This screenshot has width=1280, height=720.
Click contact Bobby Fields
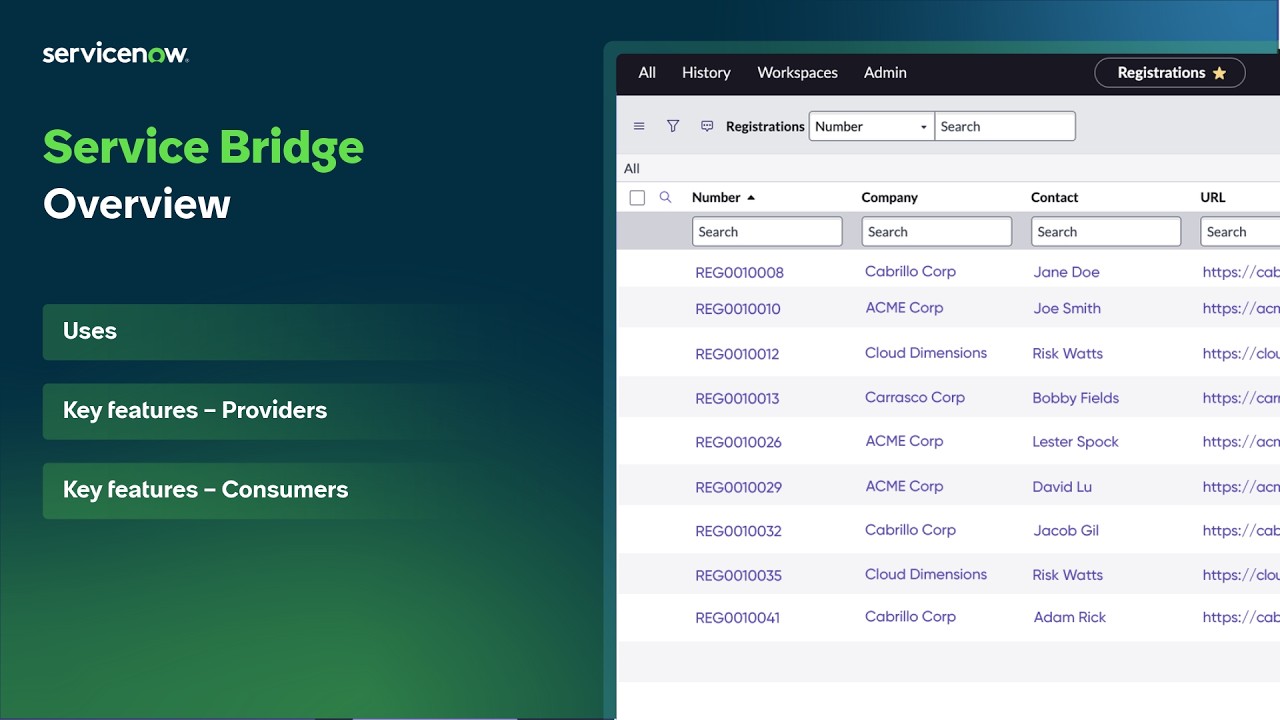(x=1076, y=398)
